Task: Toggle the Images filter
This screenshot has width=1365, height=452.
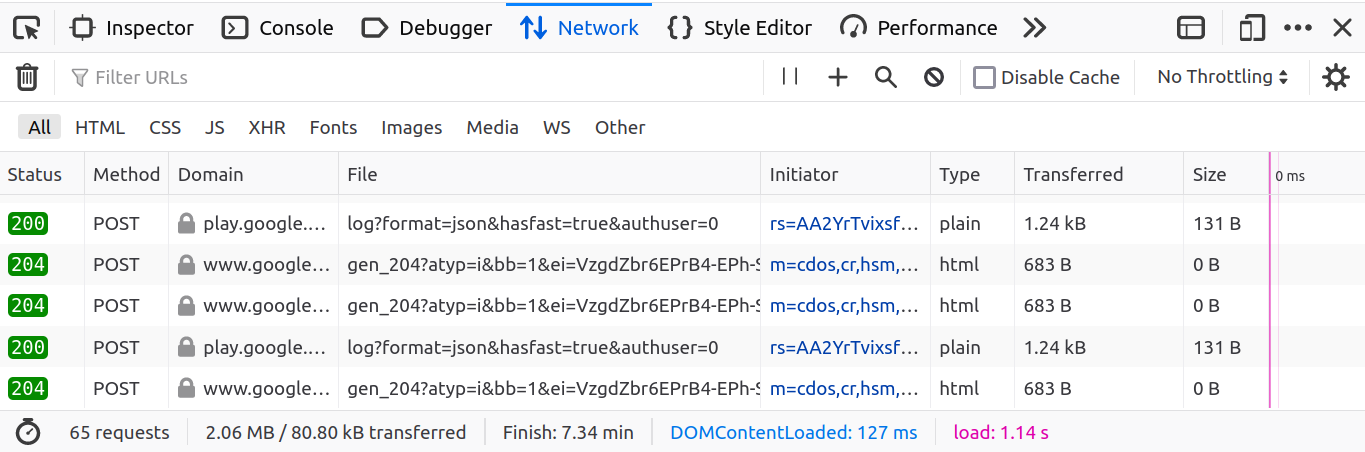Action: (x=411, y=127)
